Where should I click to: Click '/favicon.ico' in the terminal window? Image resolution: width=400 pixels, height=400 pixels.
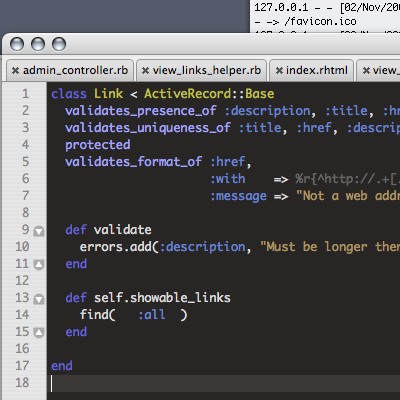pyautogui.click(x=320, y=22)
